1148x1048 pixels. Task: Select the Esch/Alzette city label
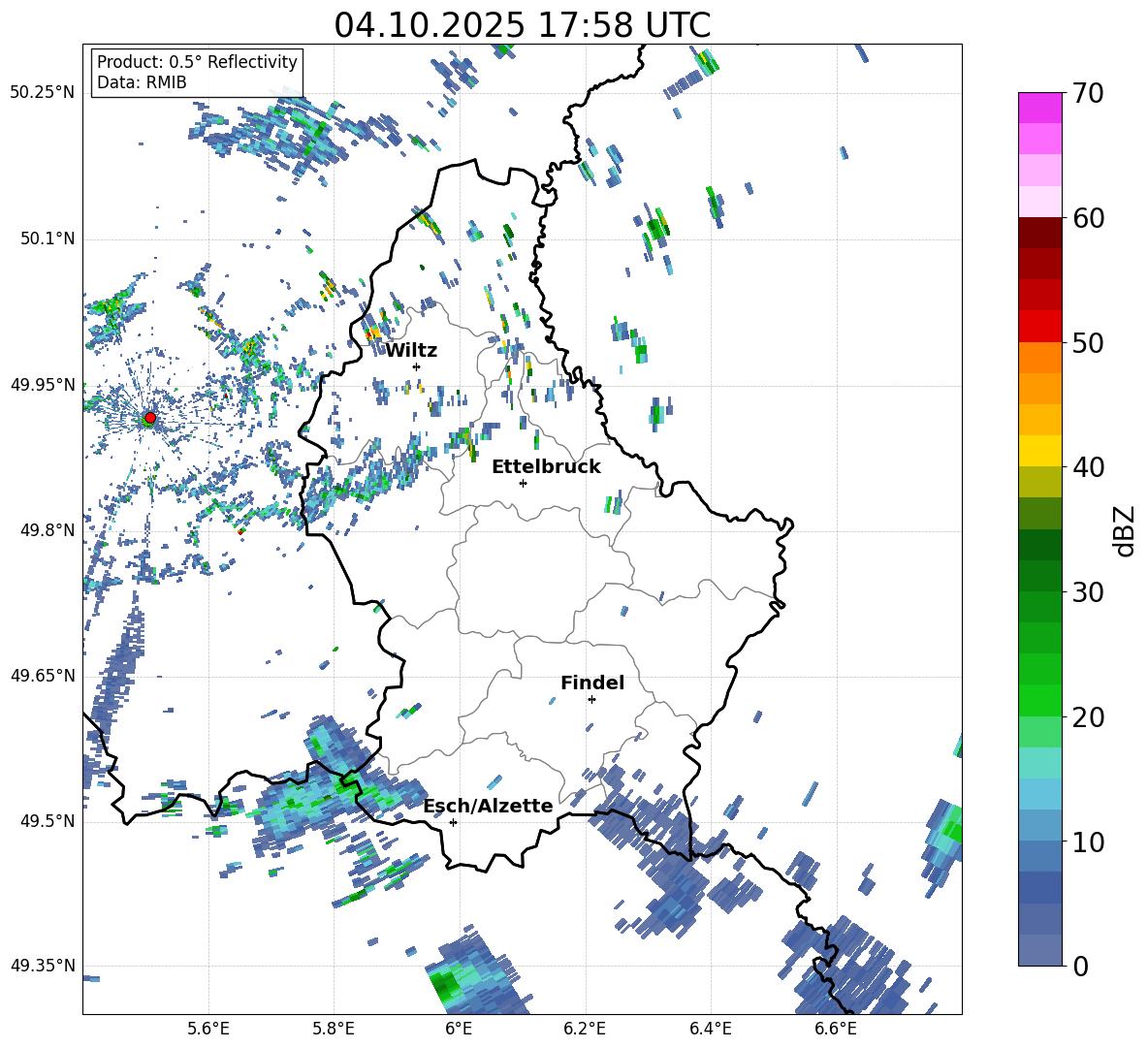(489, 806)
